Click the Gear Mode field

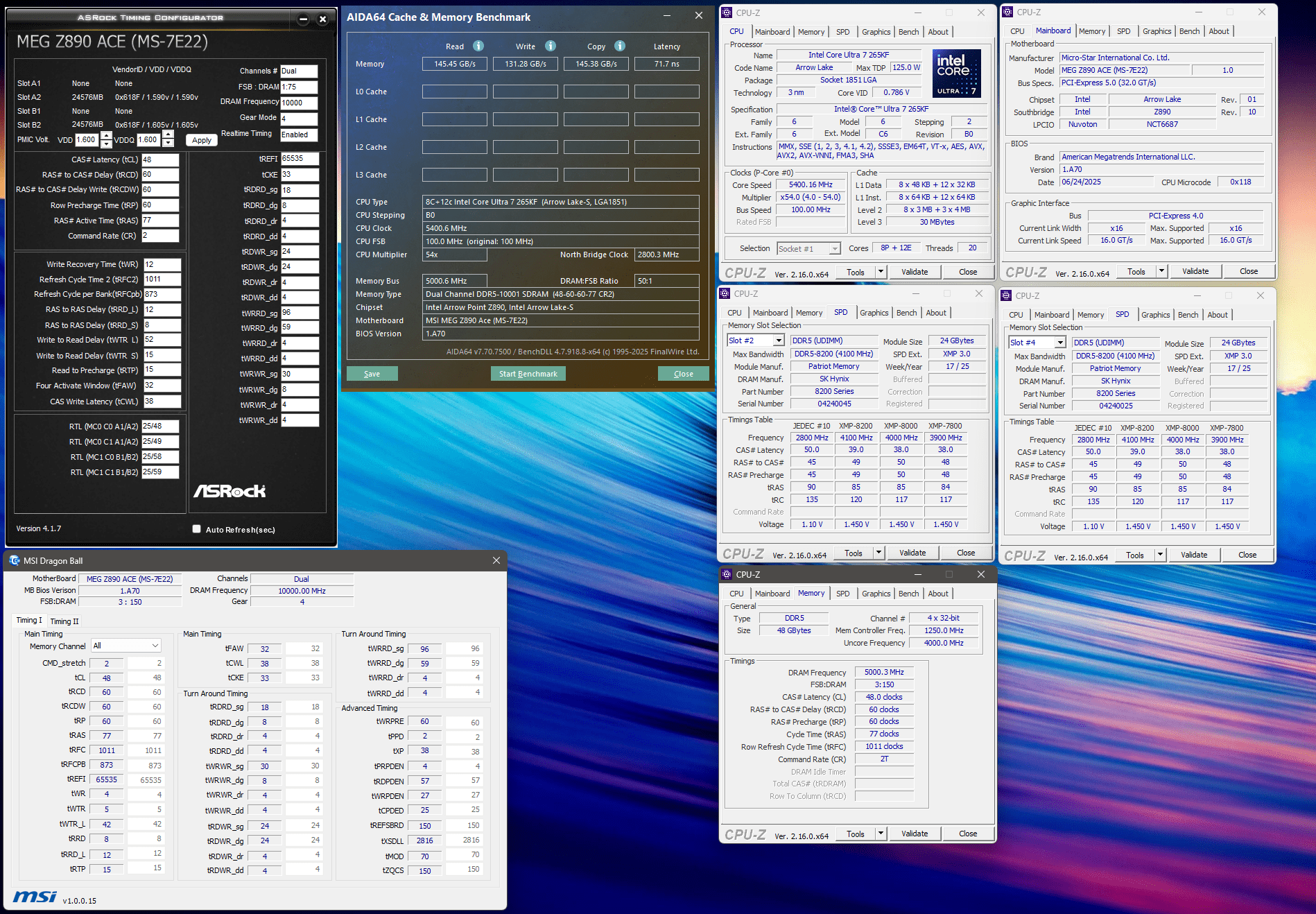click(x=299, y=119)
